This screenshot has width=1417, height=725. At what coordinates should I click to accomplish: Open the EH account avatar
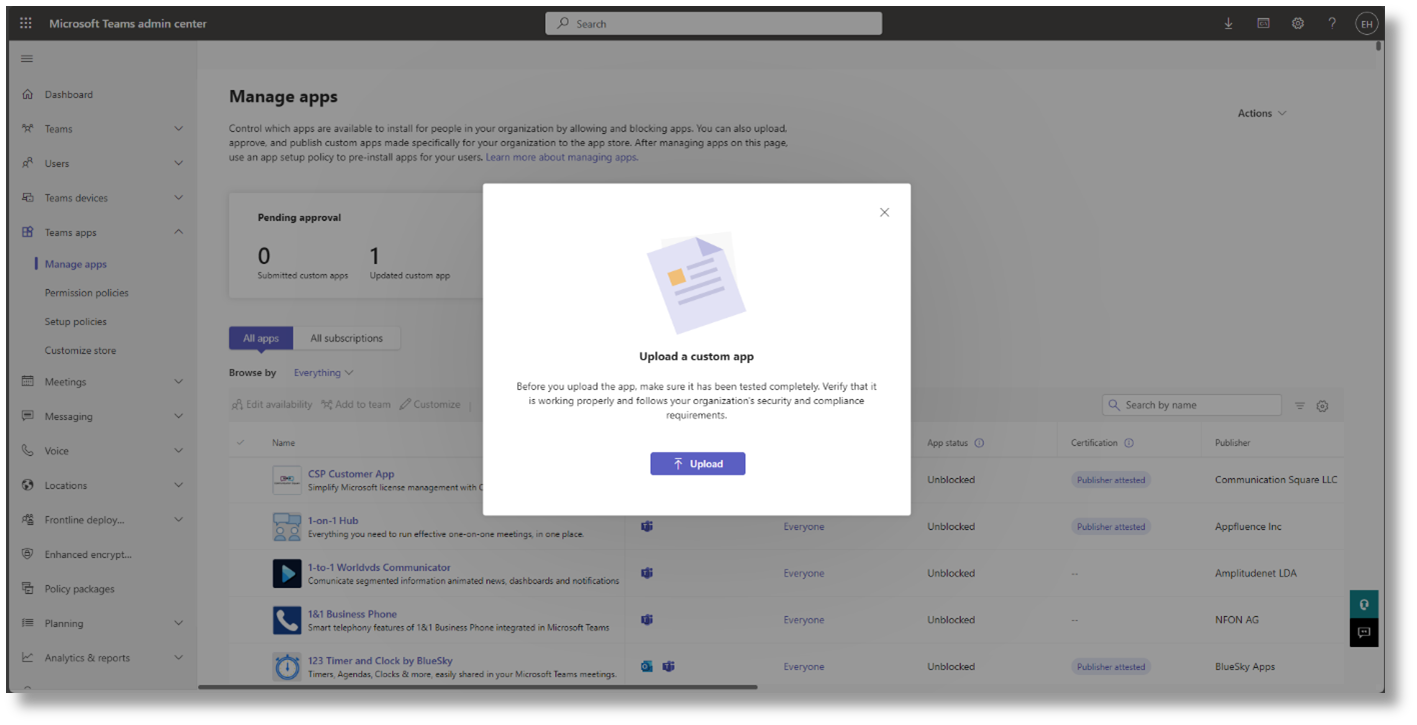click(1366, 24)
